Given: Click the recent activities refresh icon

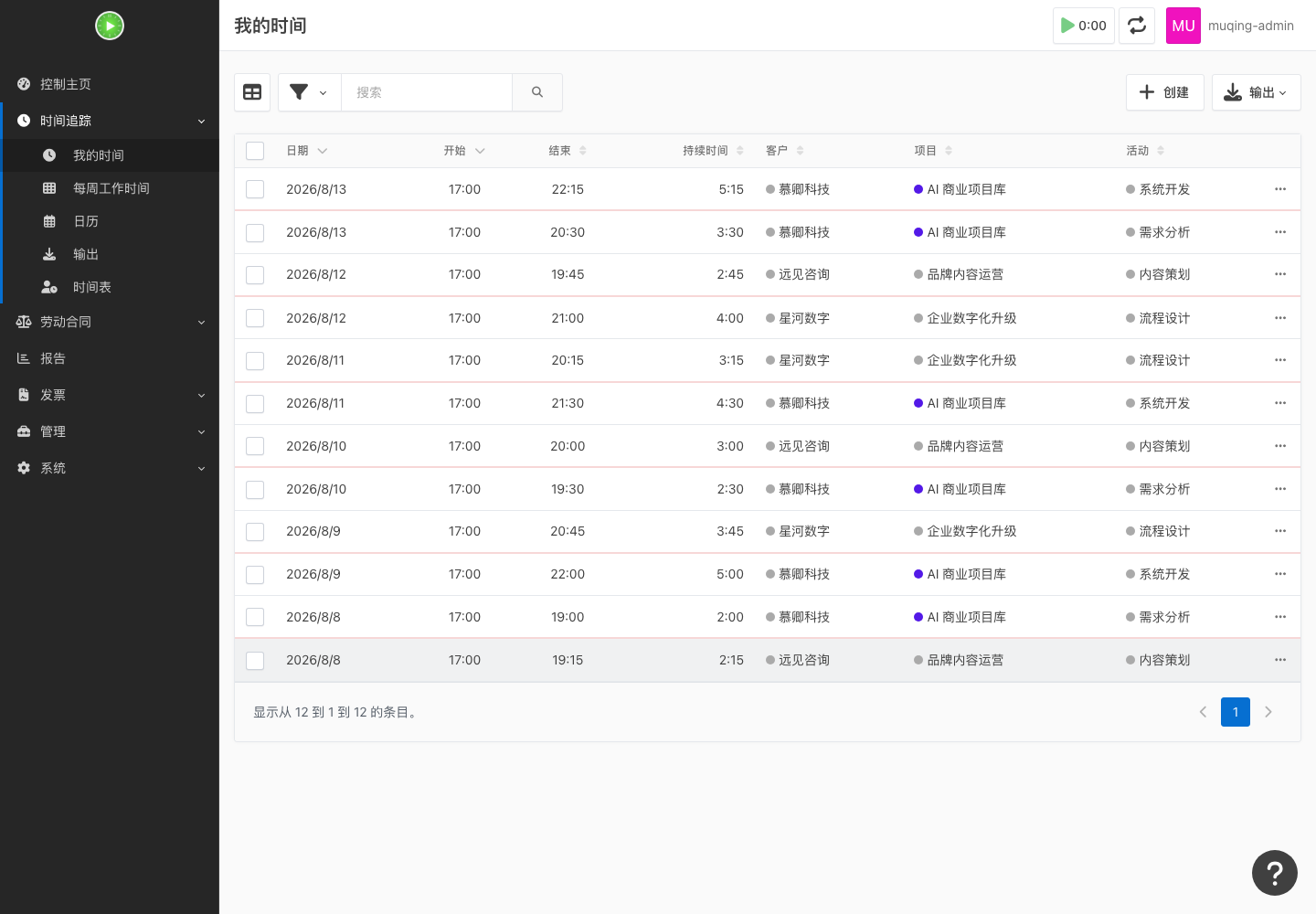Looking at the screenshot, I should click(x=1137, y=26).
